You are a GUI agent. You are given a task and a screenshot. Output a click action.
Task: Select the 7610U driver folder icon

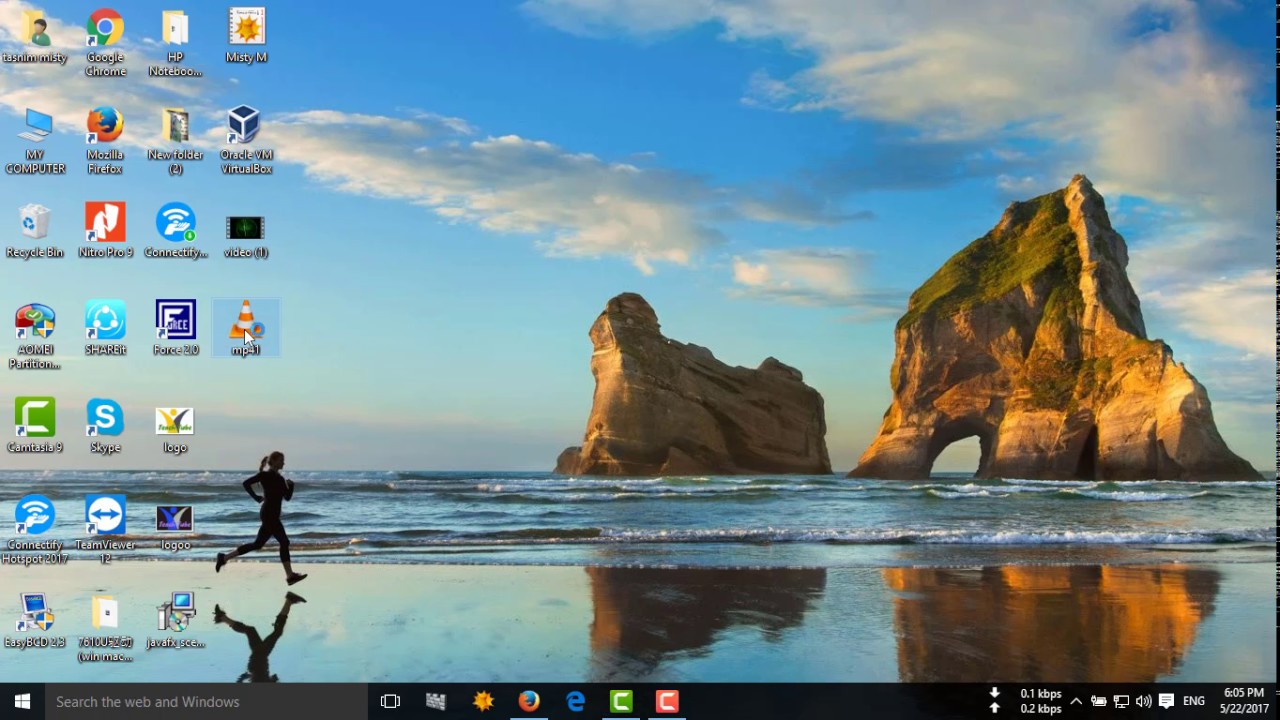tap(105, 627)
